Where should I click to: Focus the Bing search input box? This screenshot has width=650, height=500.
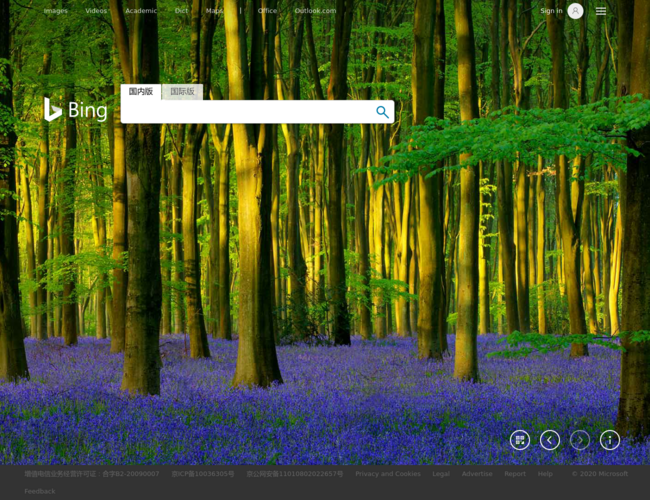point(245,112)
